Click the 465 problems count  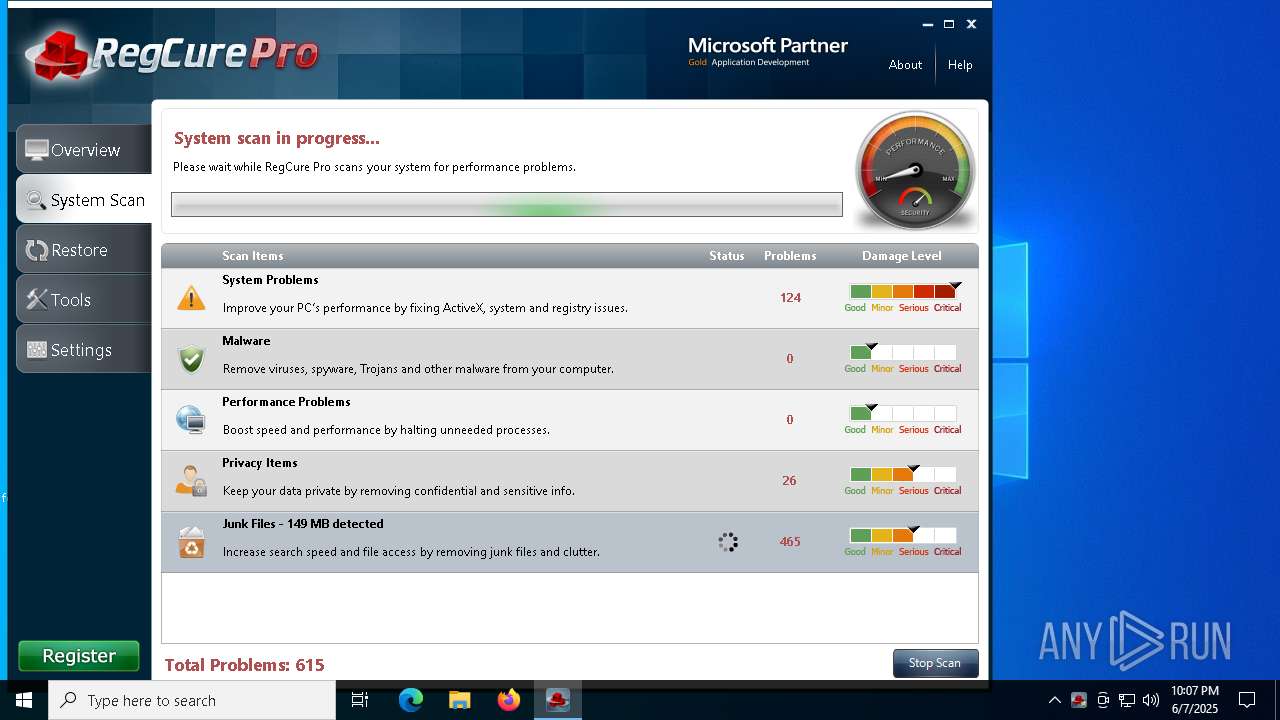(x=790, y=542)
